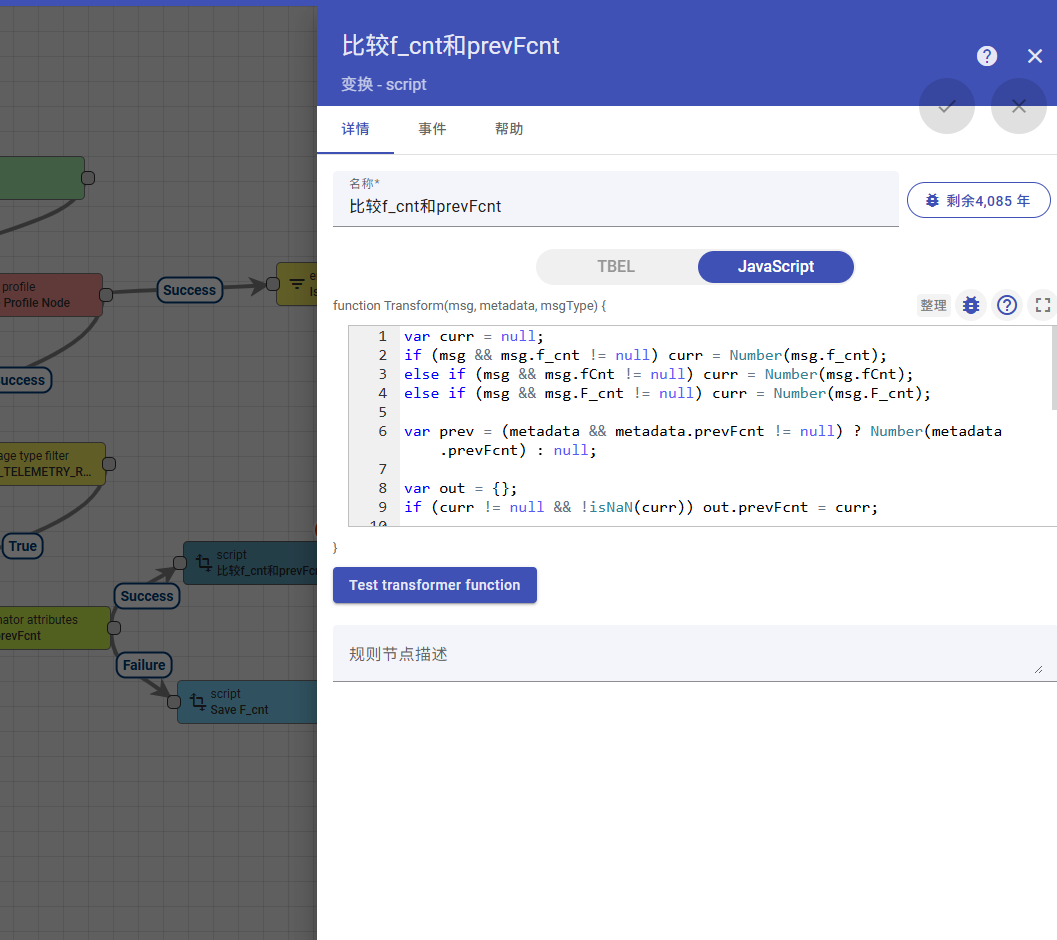This screenshot has width=1057, height=940.
Task: Select the JavaScript language toggle
Action: (x=775, y=267)
